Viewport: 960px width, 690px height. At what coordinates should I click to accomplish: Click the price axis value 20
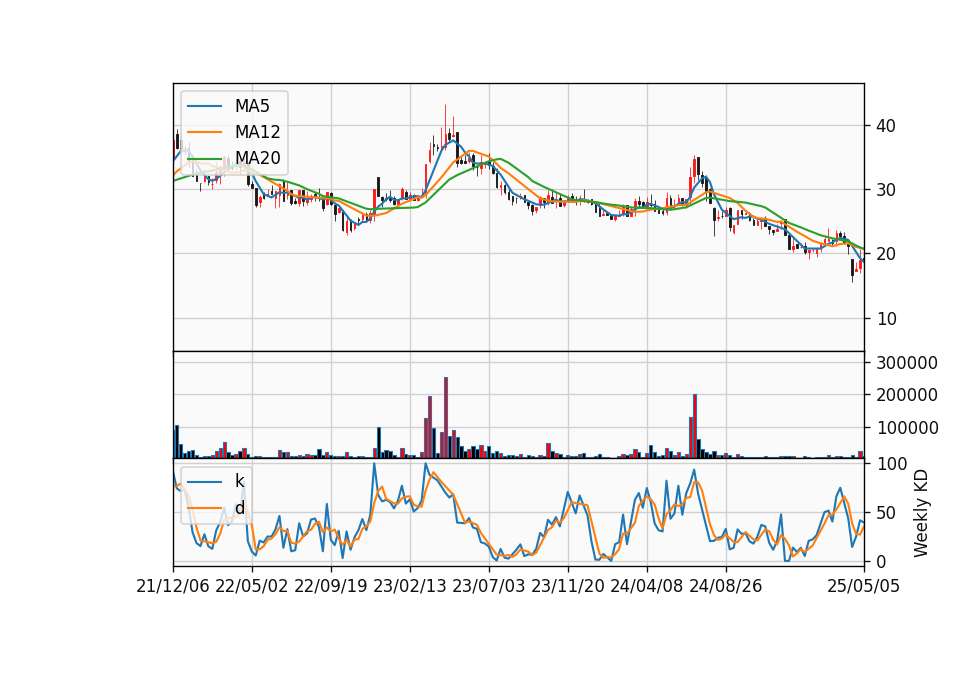point(886,254)
